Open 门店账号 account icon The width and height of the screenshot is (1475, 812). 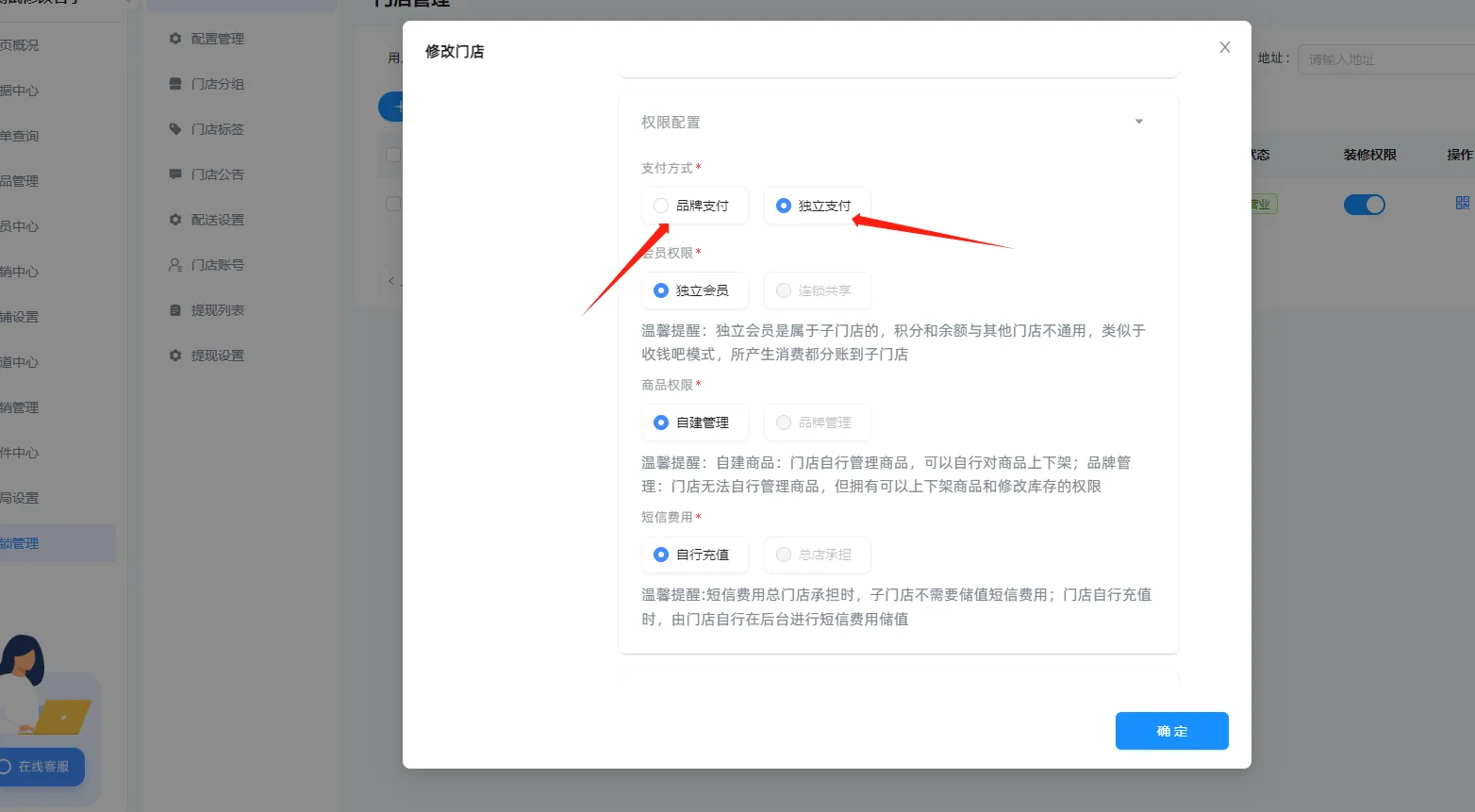[175, 264]
